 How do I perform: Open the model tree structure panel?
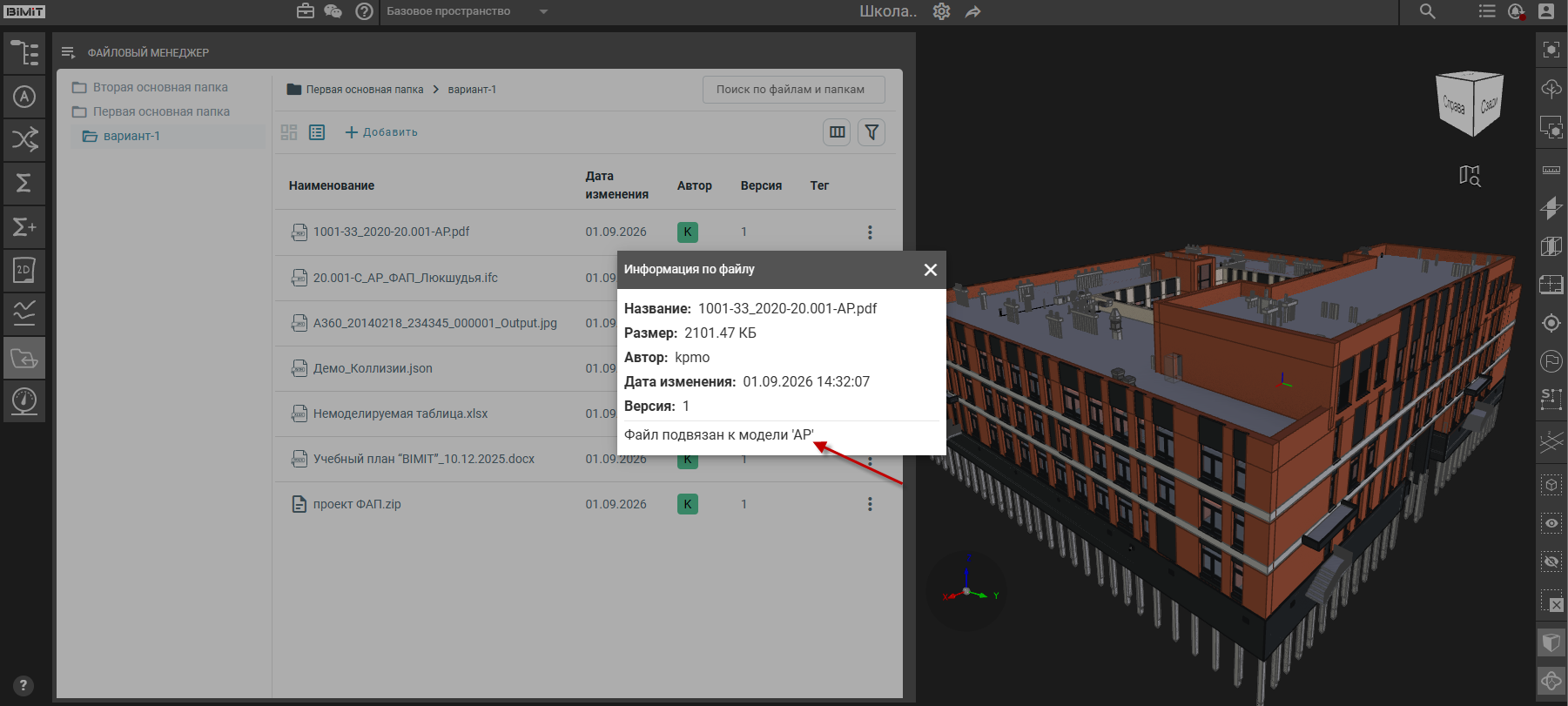tap(24, 53)
